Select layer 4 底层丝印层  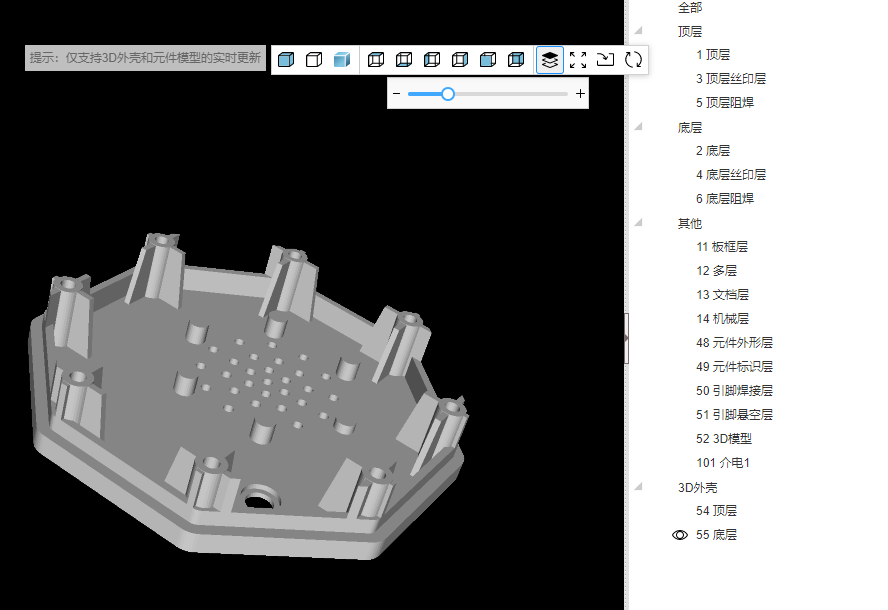click(731, 174)
